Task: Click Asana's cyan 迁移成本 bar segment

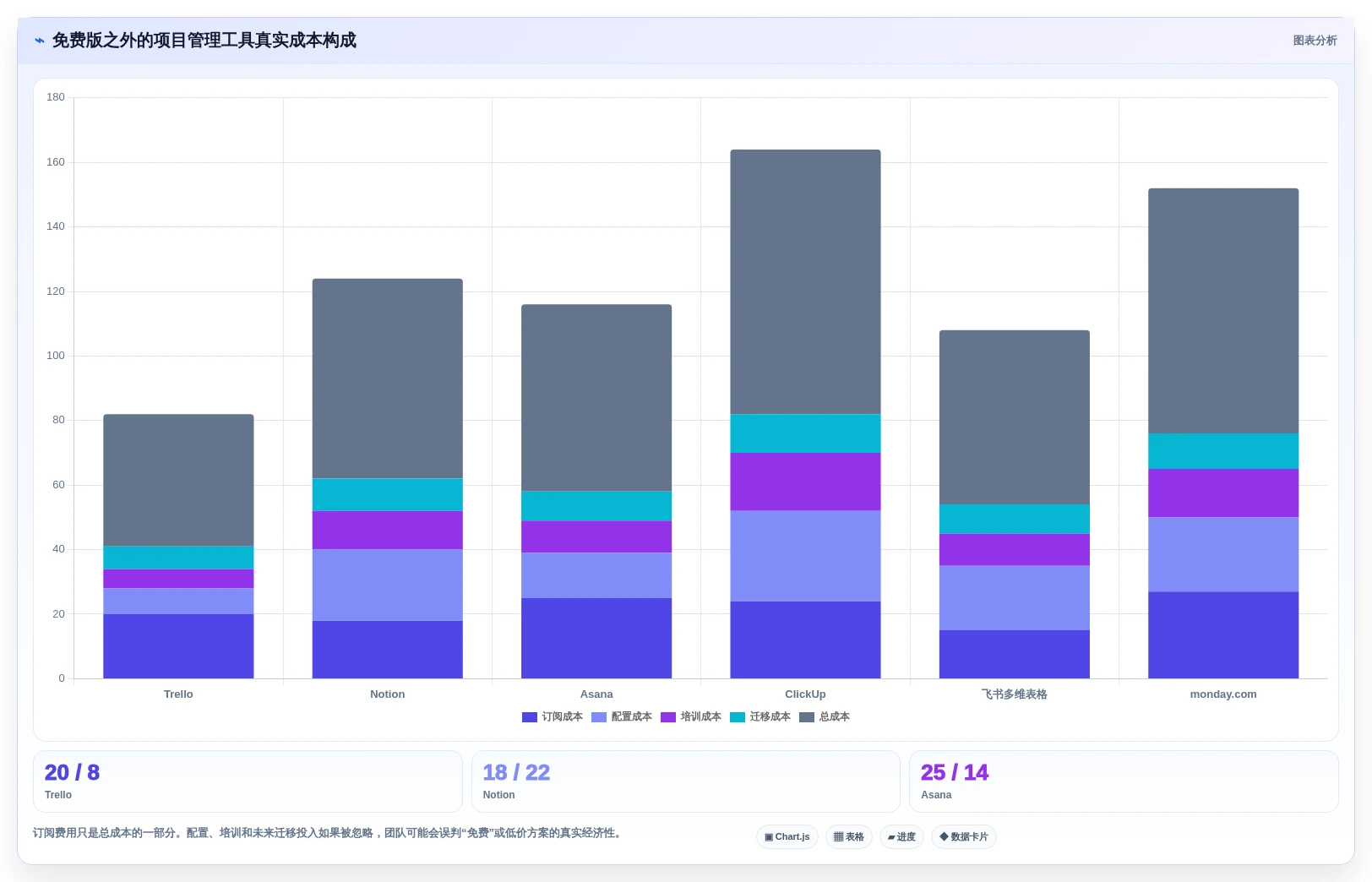Action: 596,506
